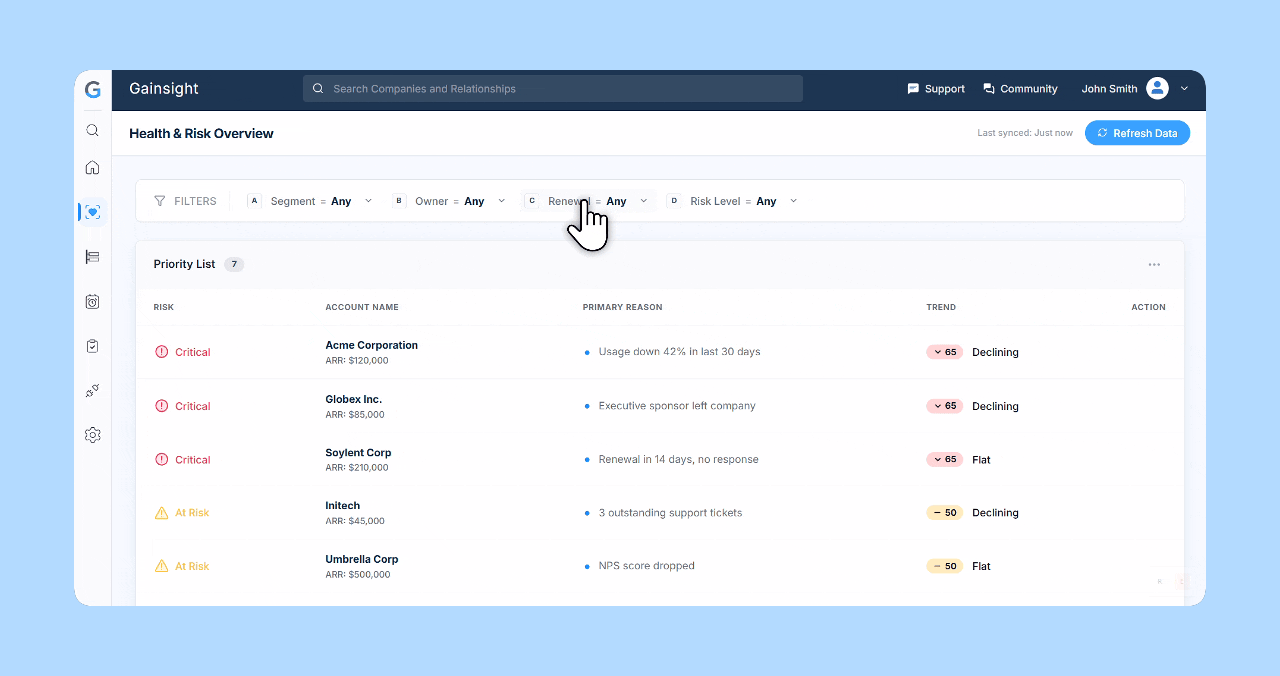Image resolution: width=1280 pixels, height=676 pixels.
Task: Click the John Smith avatar icon
Action: (x=1156, y=88)
